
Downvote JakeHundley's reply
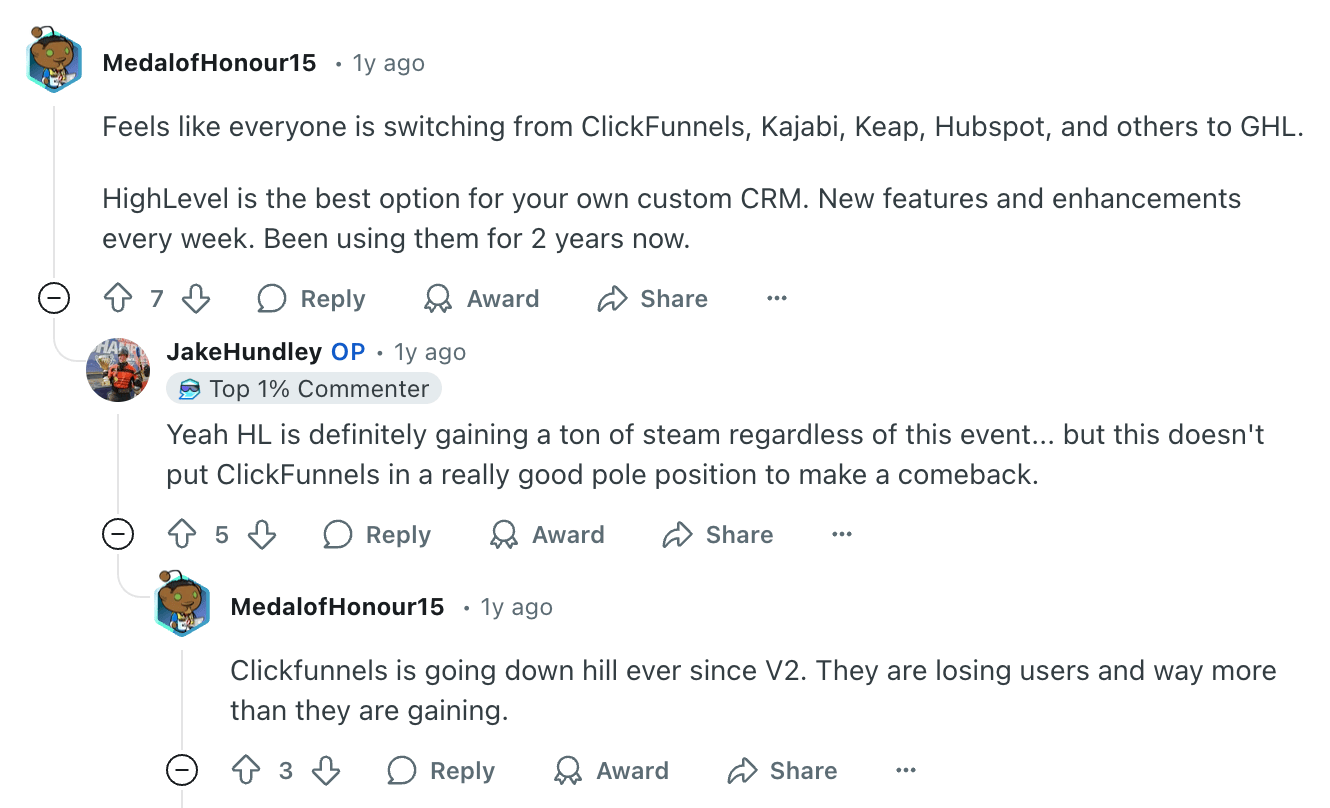(261, 535)
